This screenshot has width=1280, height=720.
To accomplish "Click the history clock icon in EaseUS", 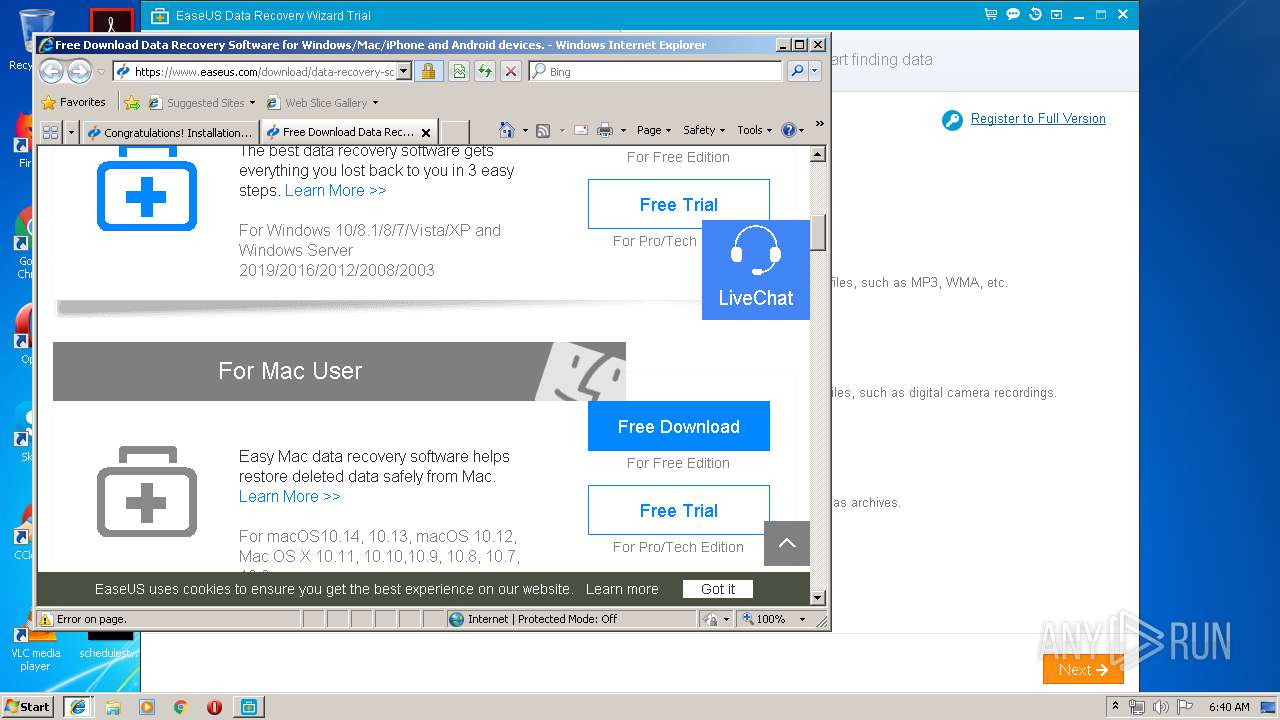I will point(1035,15).
